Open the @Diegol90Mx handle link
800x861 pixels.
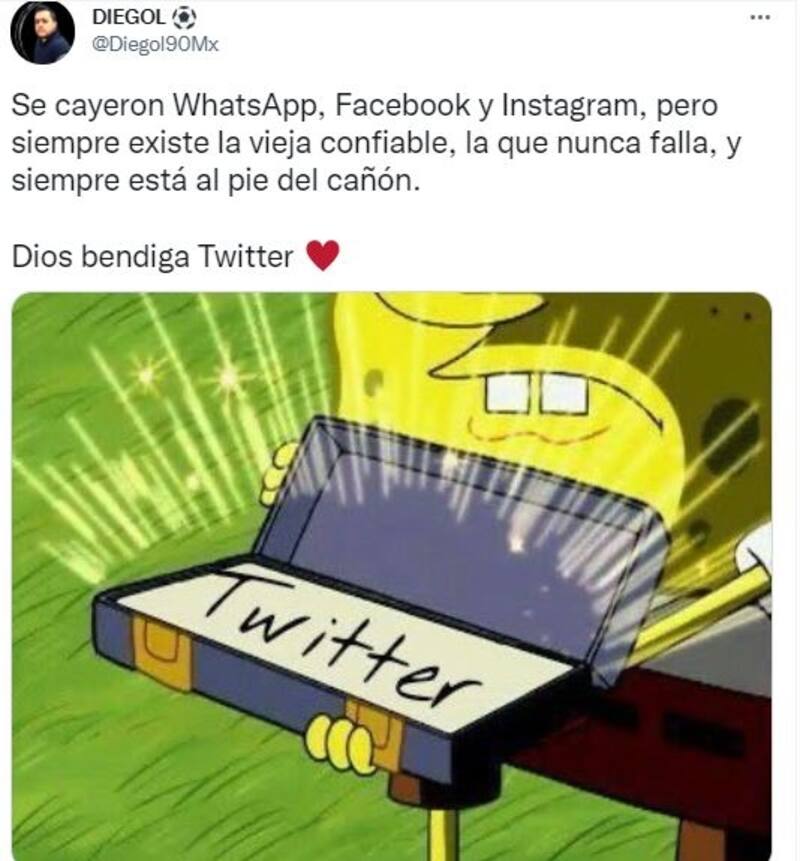(155, 44)
